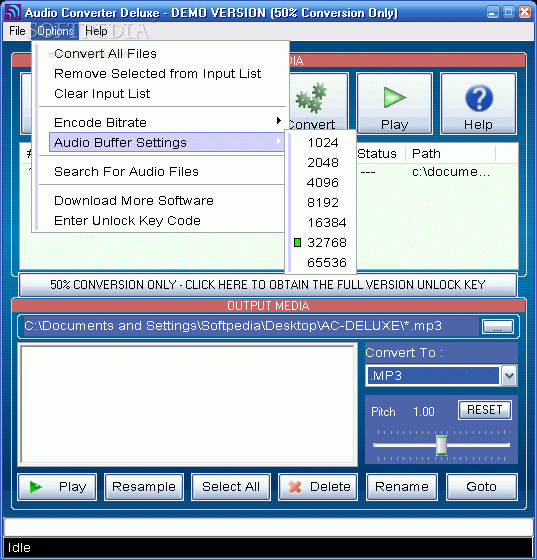Select buffer size 2048
The image size is (537, 560).
pos(323,163)
